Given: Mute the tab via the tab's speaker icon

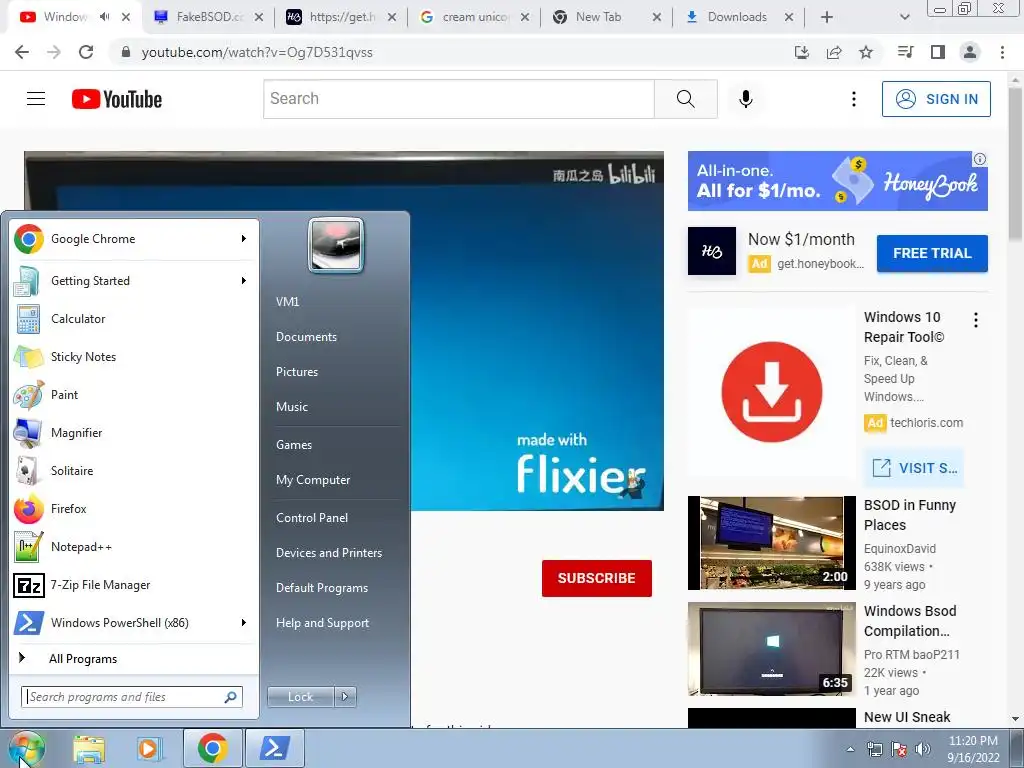Looking at the screenshot, I should coord(104,17).
